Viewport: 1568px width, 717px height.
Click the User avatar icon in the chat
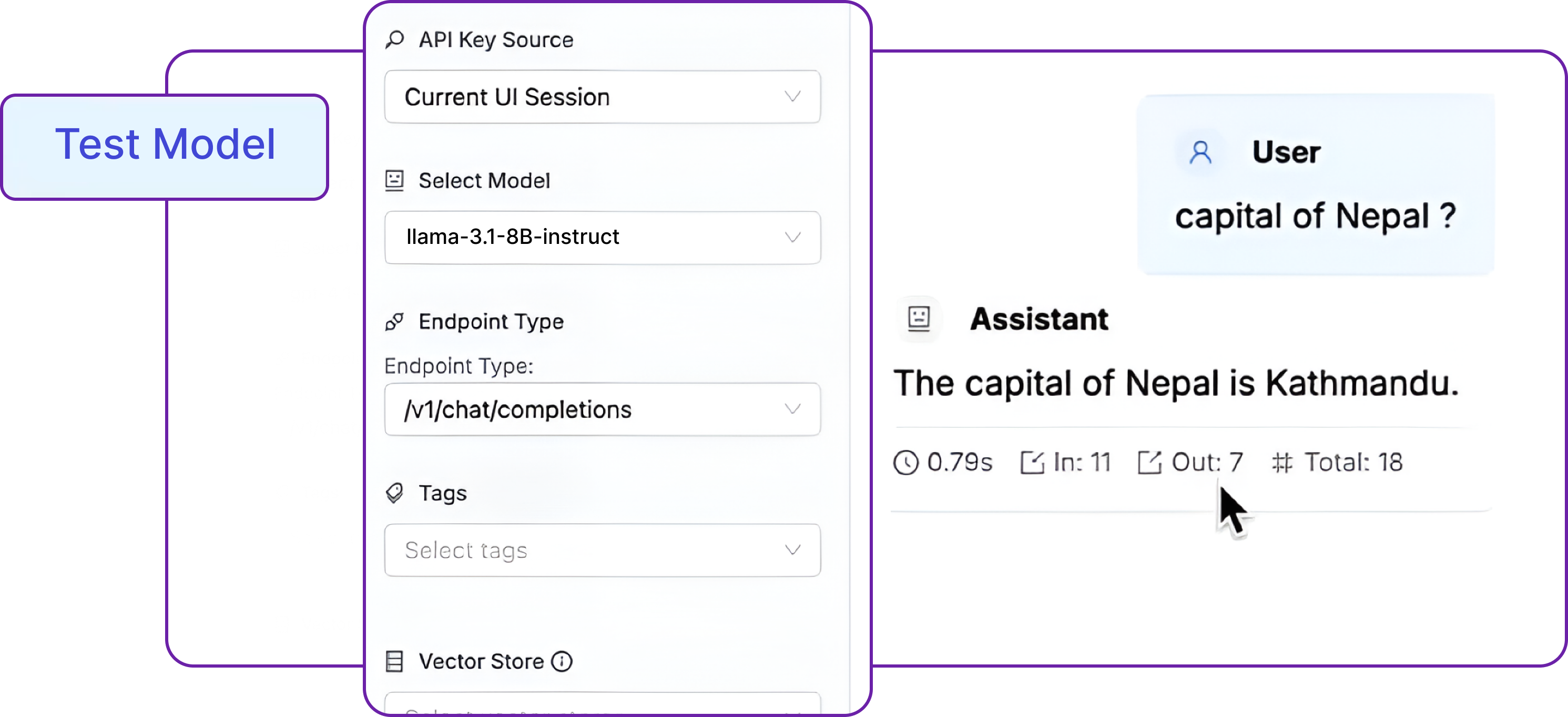(1200, 152)
